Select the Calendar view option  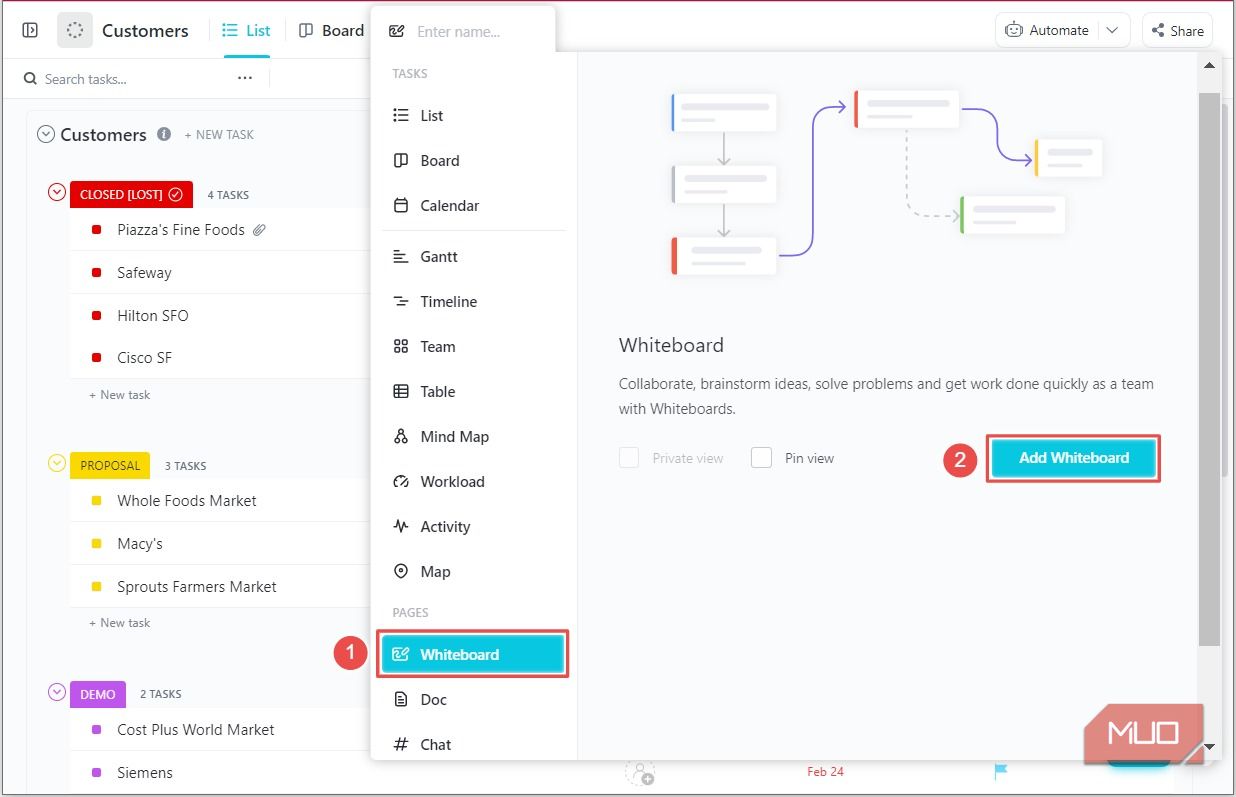point(474,205)
